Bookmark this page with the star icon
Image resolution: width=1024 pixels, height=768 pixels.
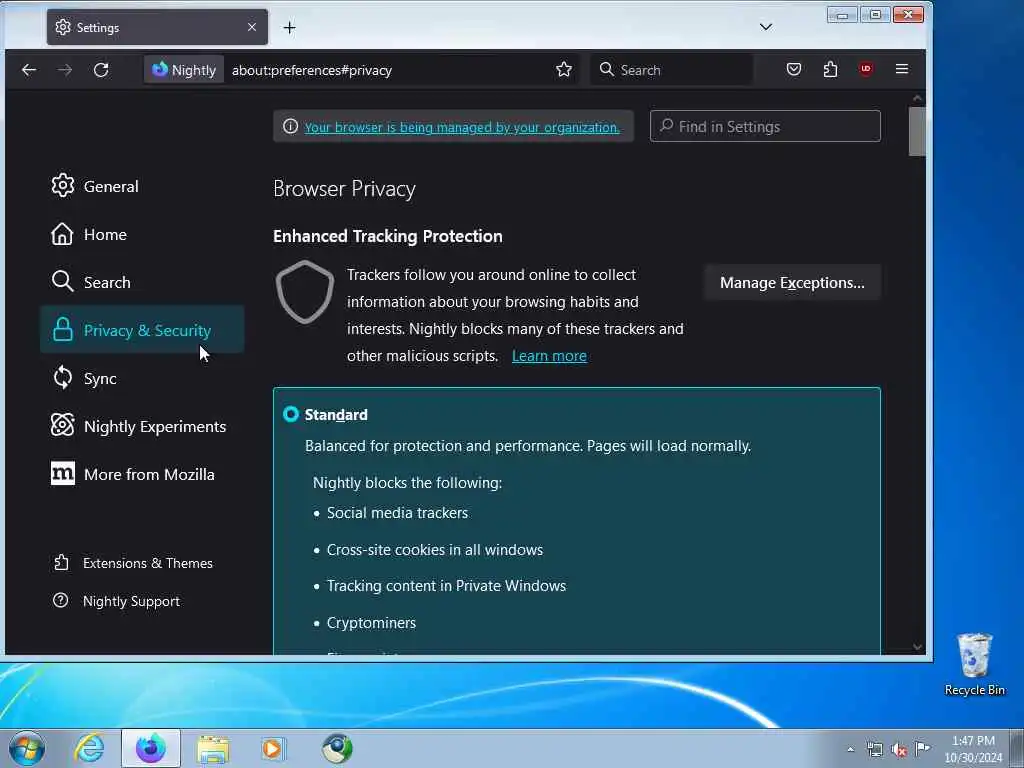coord(564,69)
